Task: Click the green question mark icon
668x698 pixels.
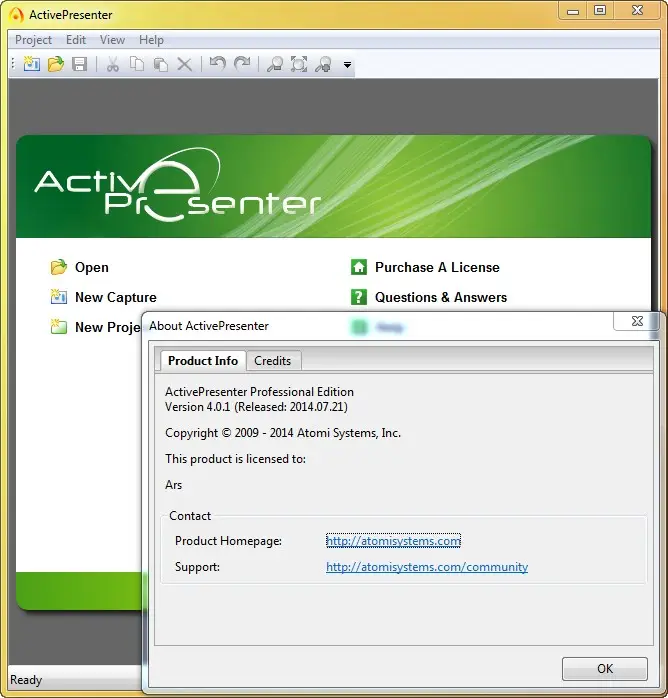Action: tap(359, 297)
